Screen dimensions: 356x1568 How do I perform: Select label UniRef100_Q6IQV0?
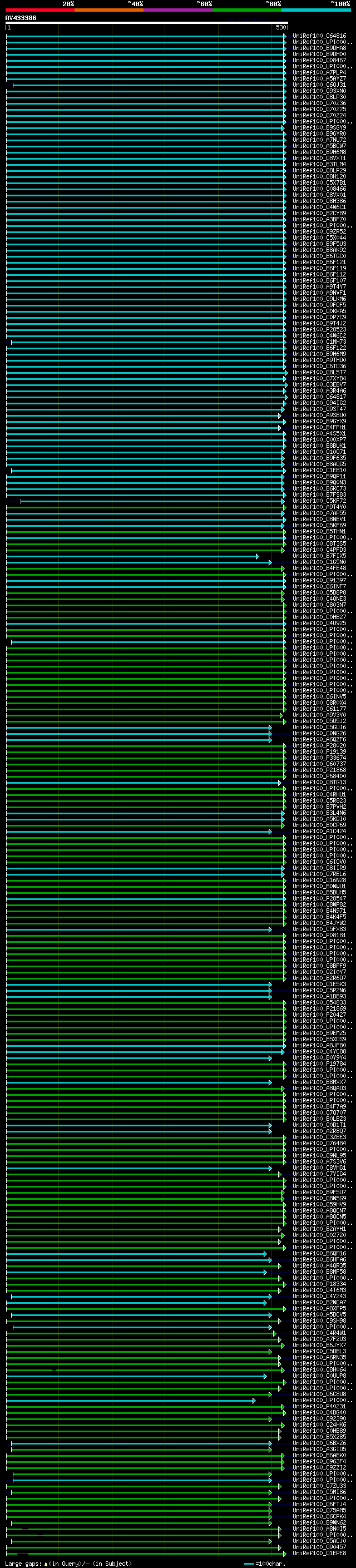pyautogui.click(x=319, y=862)
